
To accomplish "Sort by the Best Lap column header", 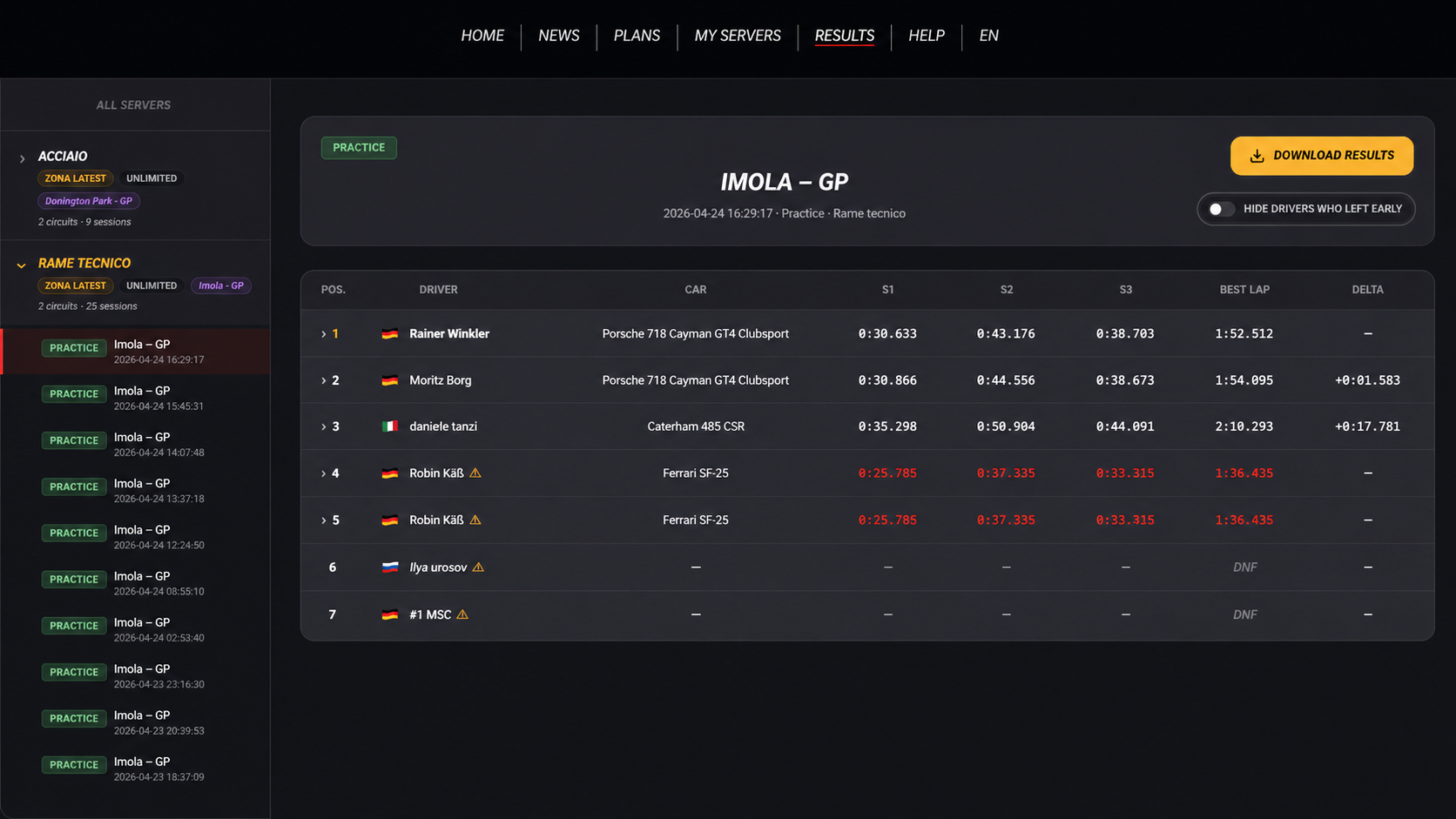I will (1244, 290).
